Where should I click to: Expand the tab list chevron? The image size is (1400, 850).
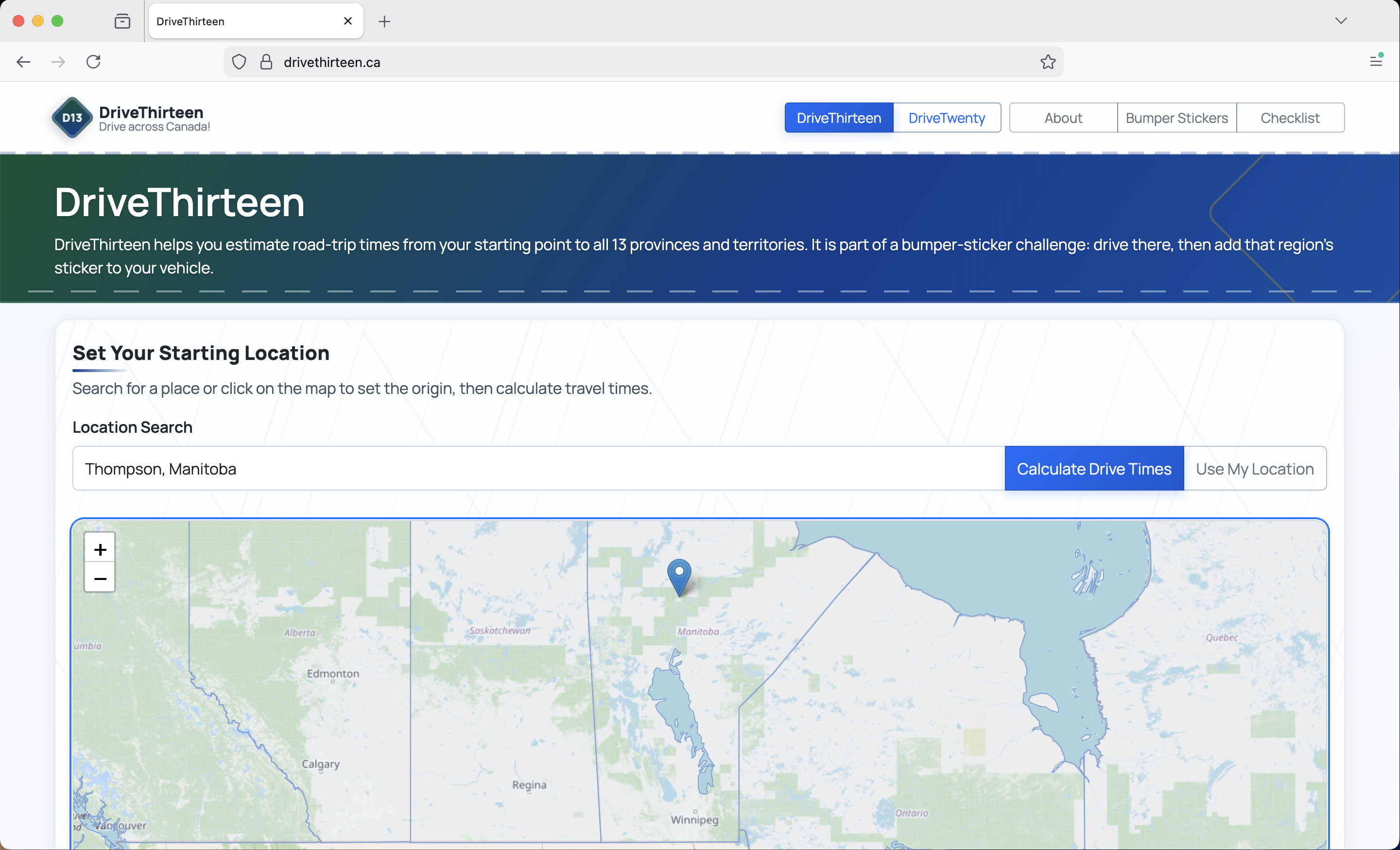1341,21
